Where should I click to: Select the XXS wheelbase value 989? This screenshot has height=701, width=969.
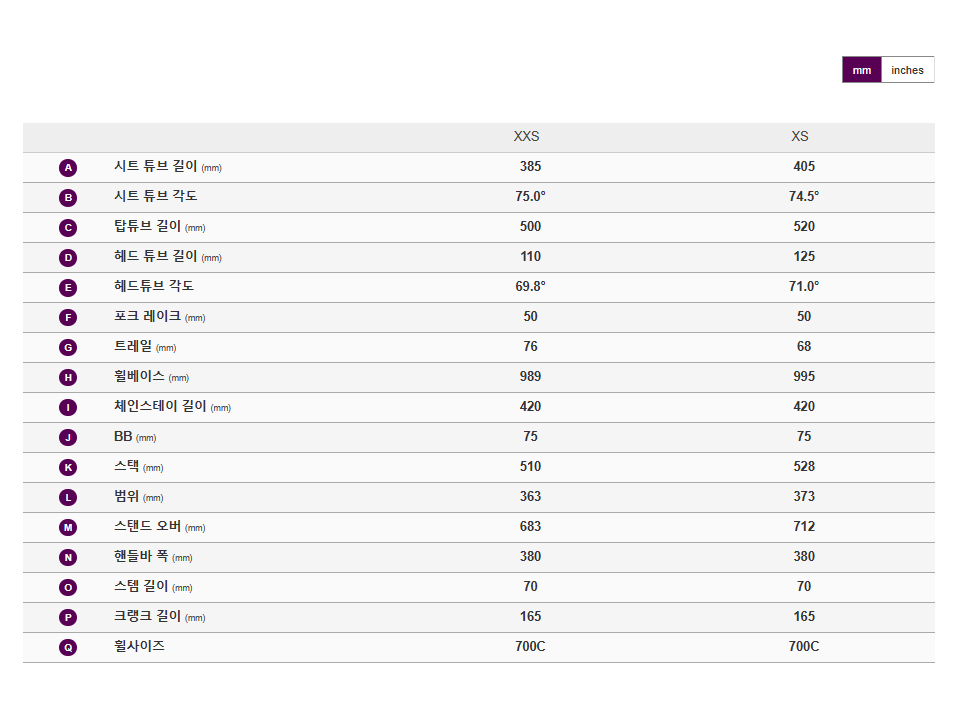click(530, 376)
